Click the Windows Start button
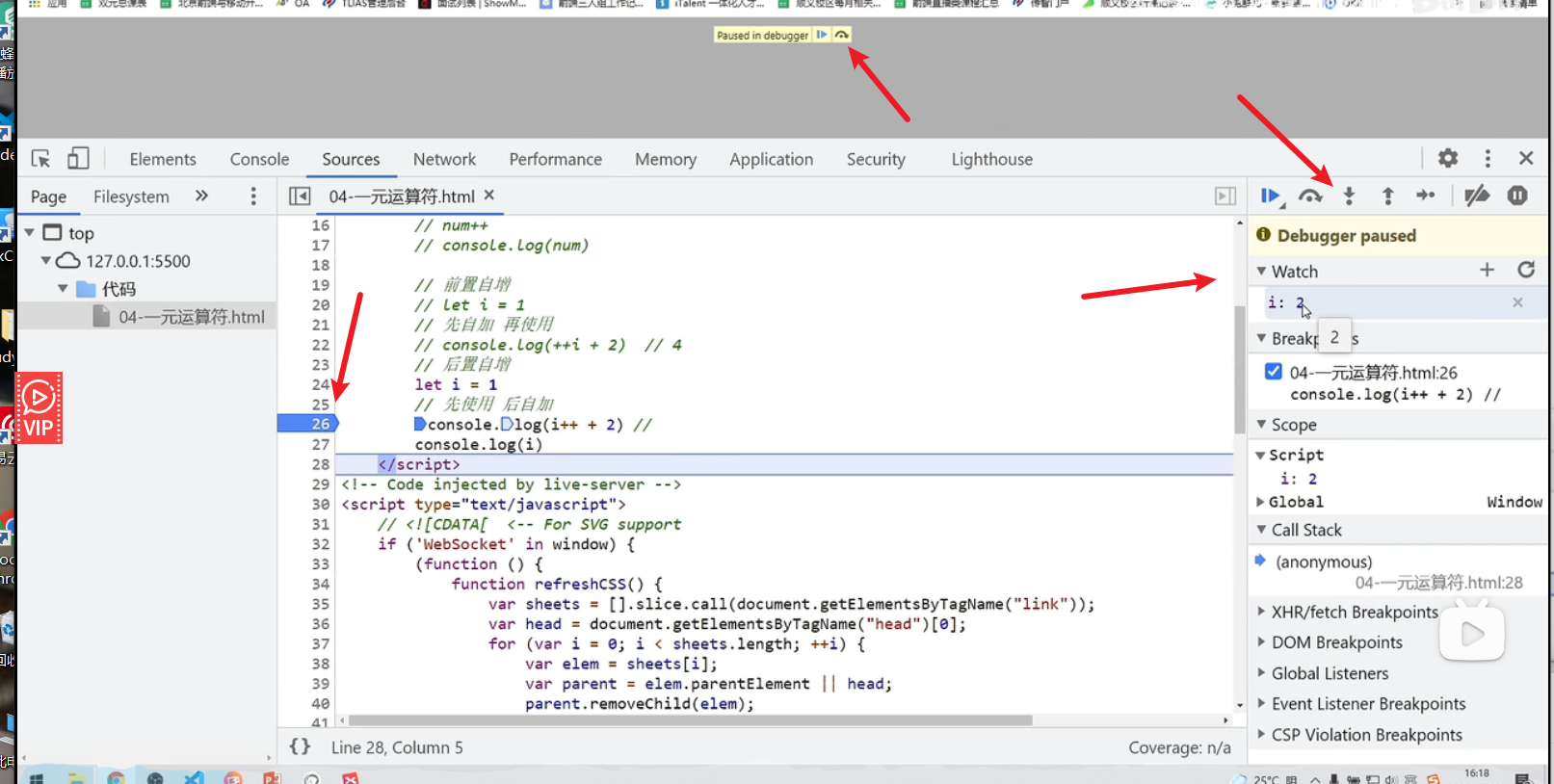Screen dimensions: 1554x784 36,777
